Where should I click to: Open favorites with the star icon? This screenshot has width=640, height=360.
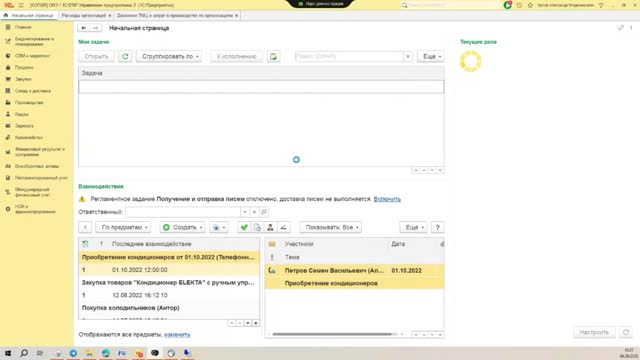click(x=530, y=5)
